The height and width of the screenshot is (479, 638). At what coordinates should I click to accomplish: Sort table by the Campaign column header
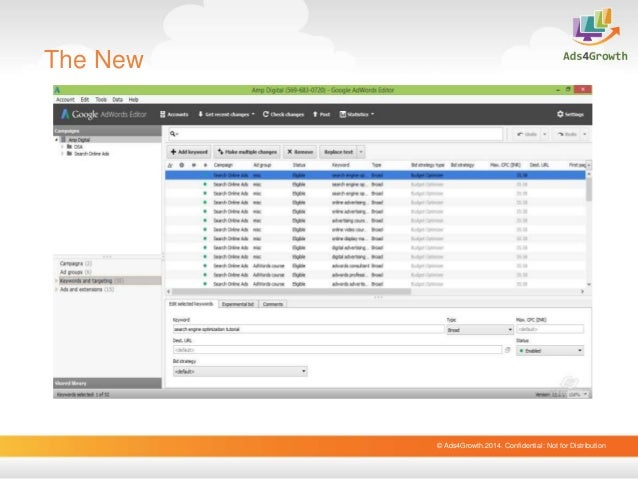[223, 165]
